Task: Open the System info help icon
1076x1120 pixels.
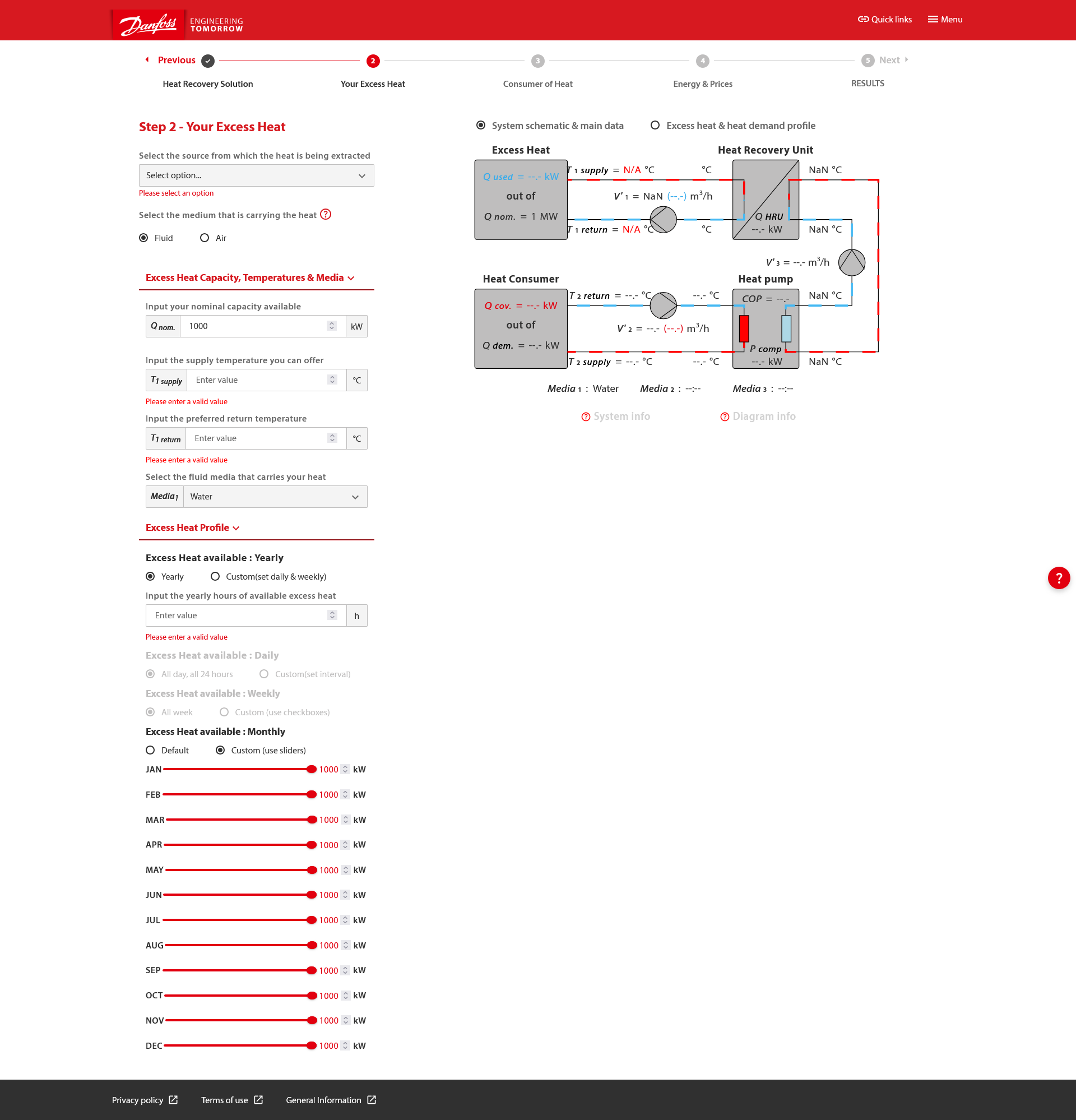Action: click(x=586, y=416)
